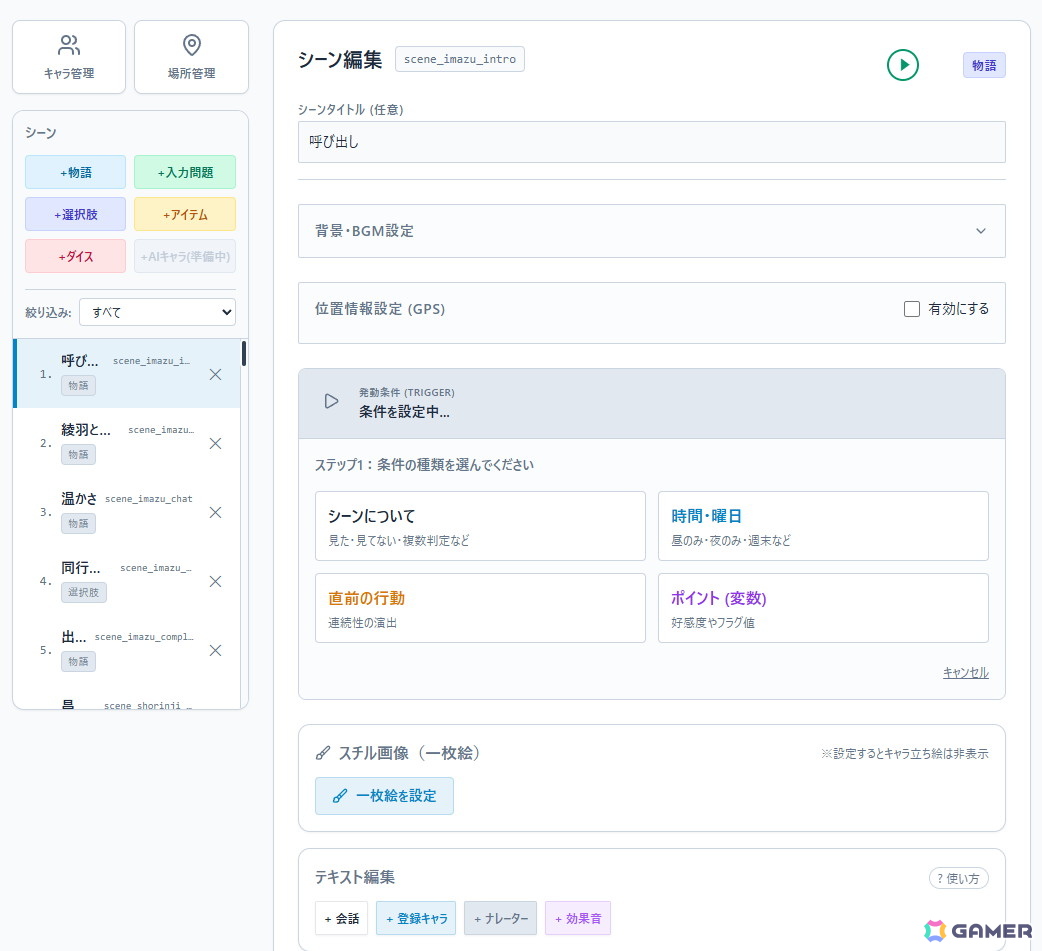This screenshot has height=951, width=1042.
Task: Click the scene list scrollbar
Action: click(x=244, y=354)
